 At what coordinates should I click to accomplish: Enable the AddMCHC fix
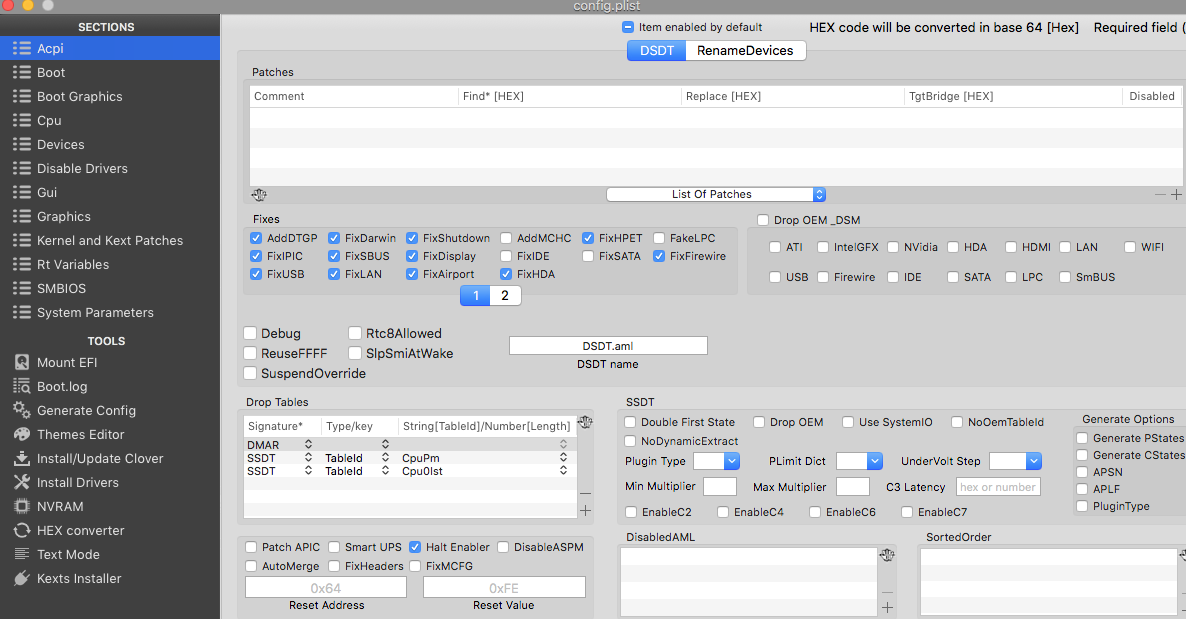click(x=506, y=238)
